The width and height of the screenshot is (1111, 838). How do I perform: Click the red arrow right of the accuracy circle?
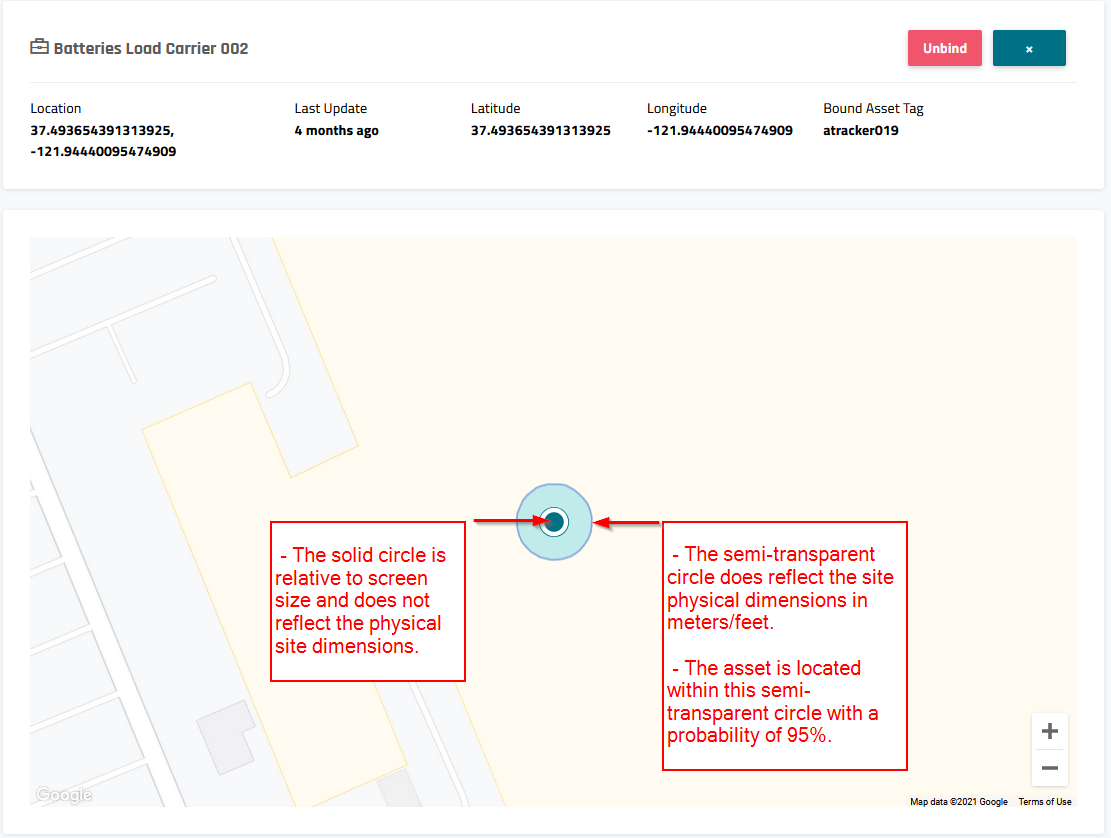pos(627,522)
